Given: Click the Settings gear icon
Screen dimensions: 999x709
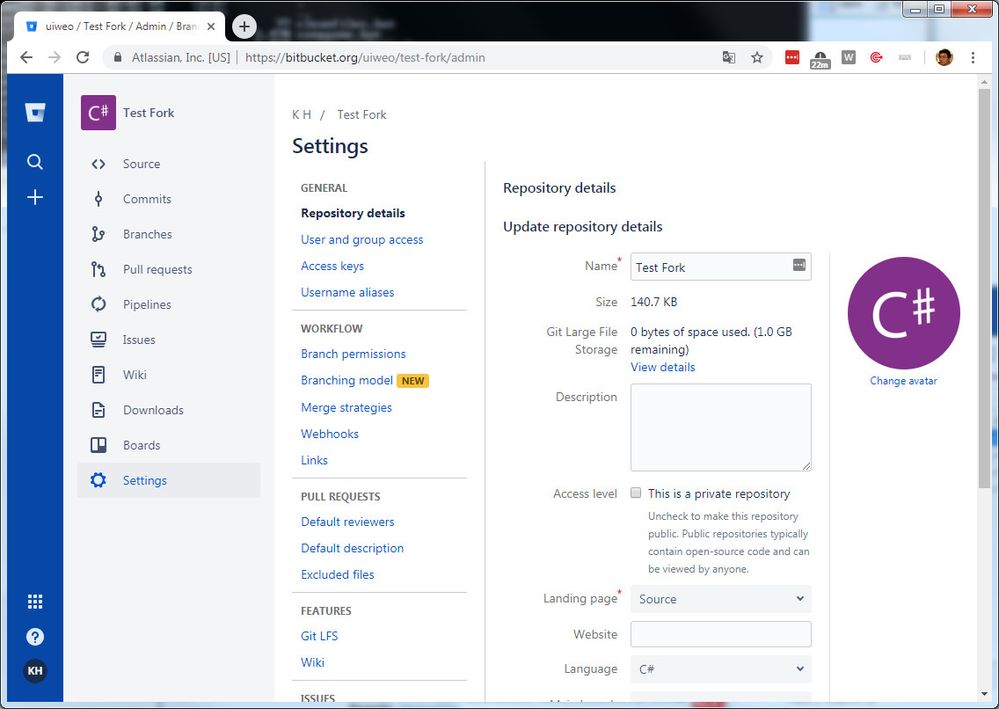Looking at the screenshot, I should click(x=98, y=480).
